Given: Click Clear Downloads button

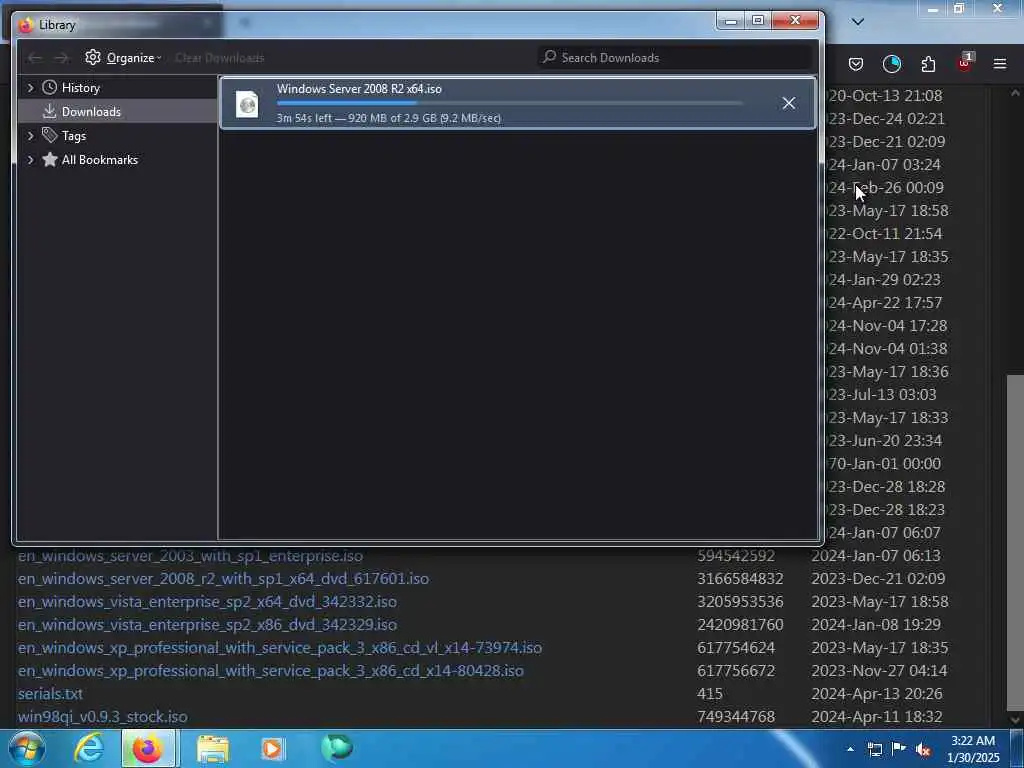Looking at the screenshot, I should 219,57.
